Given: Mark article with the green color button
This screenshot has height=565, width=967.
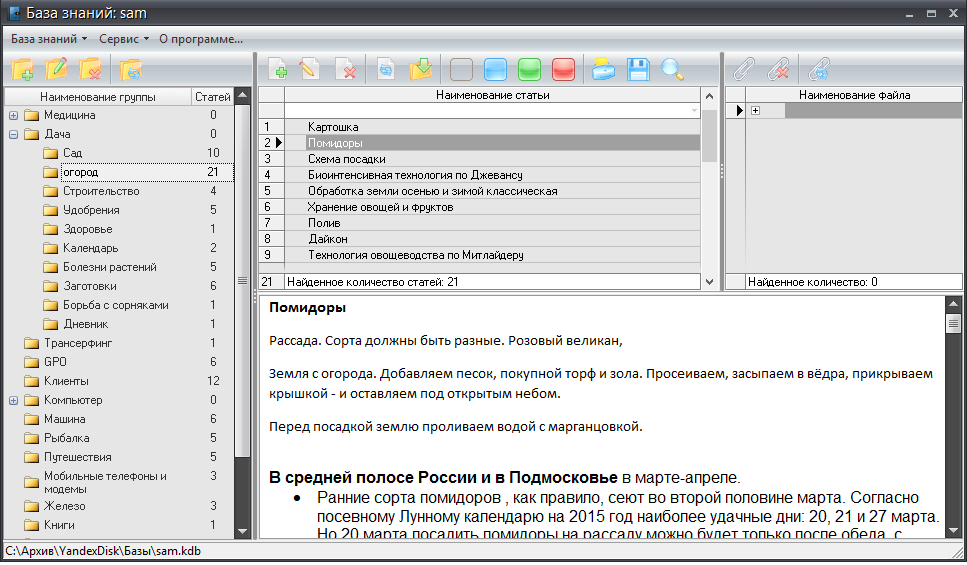Looking at the screenshot, I should coord(529,69).
